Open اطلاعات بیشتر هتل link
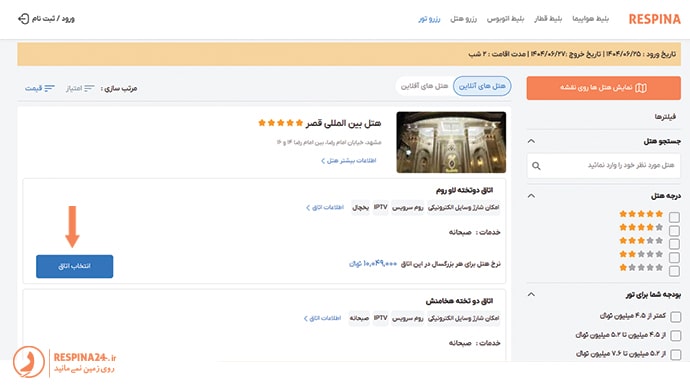Screen dimensions: 690x385 (x=349, y=161)
